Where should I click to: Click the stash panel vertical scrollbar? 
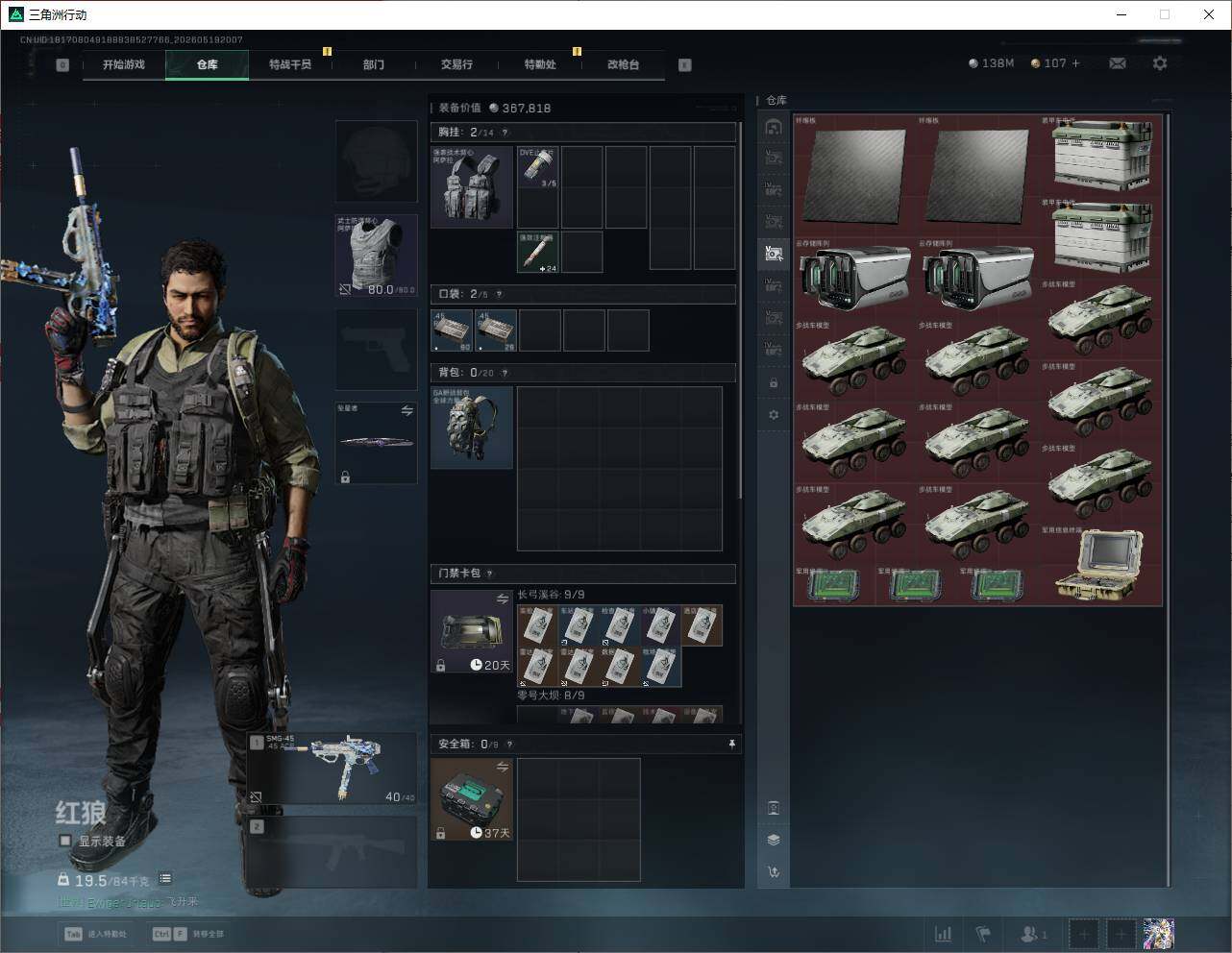tap(1169, 500)
